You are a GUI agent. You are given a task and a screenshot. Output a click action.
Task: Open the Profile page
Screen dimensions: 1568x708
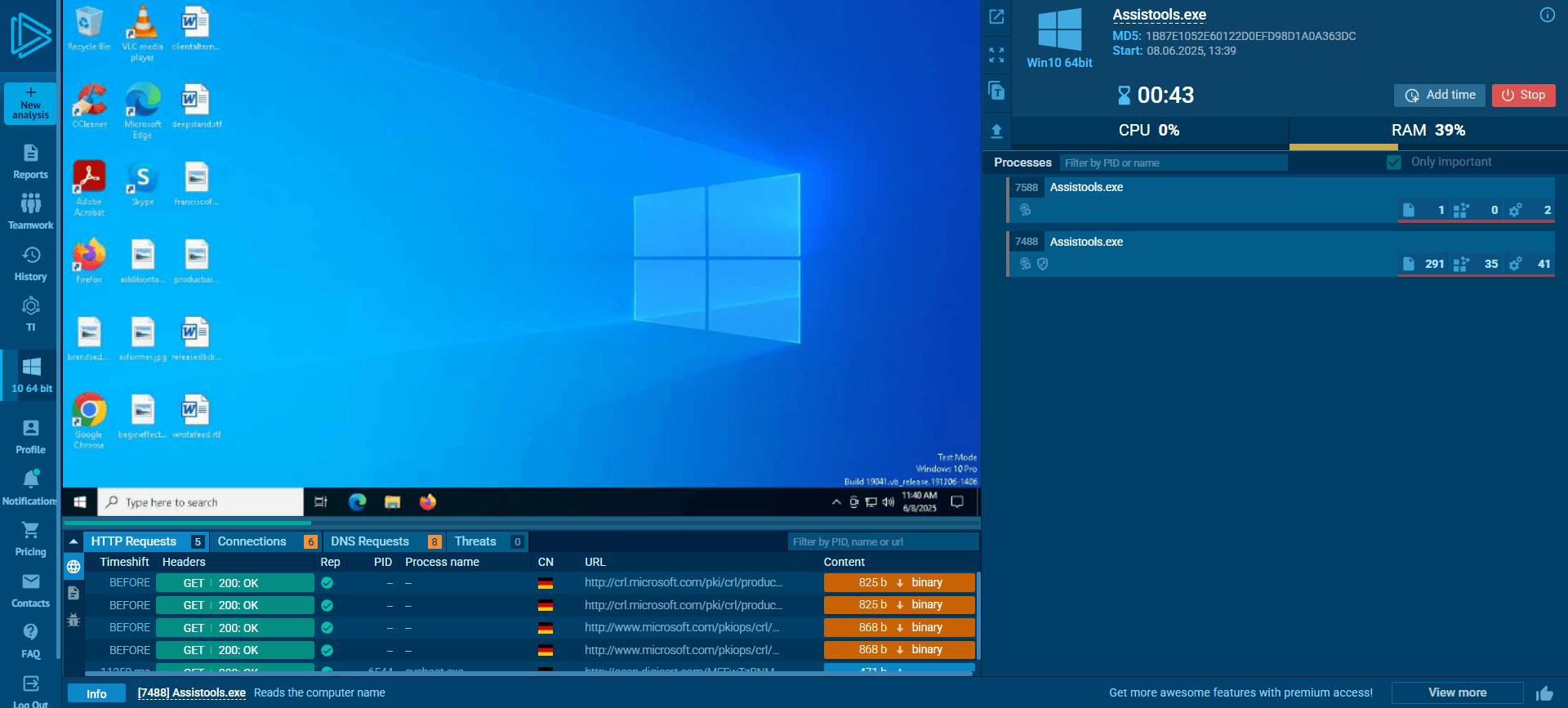pyautogui.click(x=30, y=437)
